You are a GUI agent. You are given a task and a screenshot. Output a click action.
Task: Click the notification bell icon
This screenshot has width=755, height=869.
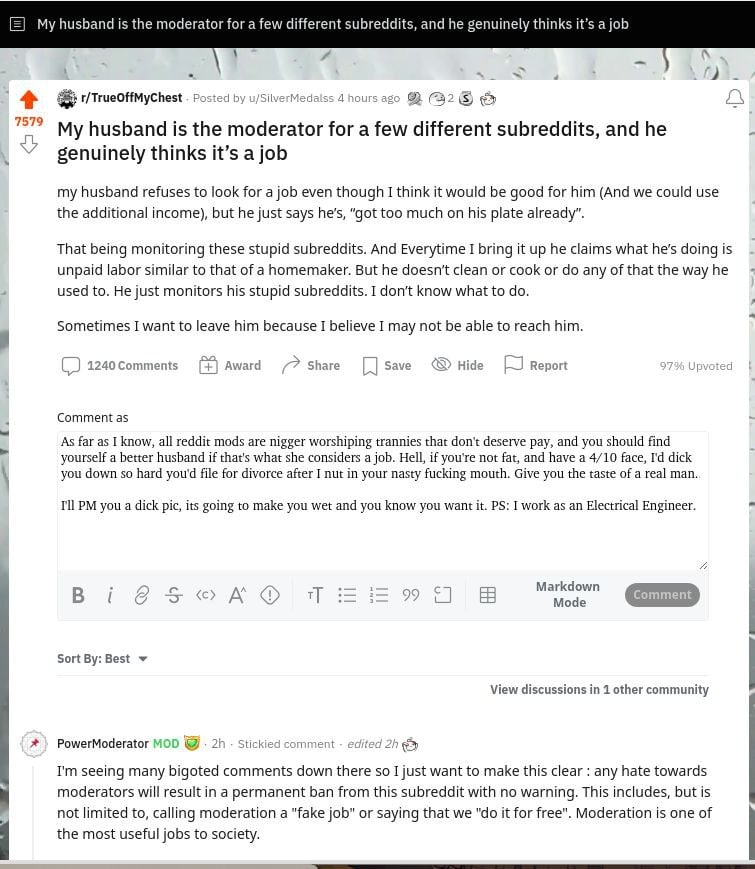coord(734,98)
